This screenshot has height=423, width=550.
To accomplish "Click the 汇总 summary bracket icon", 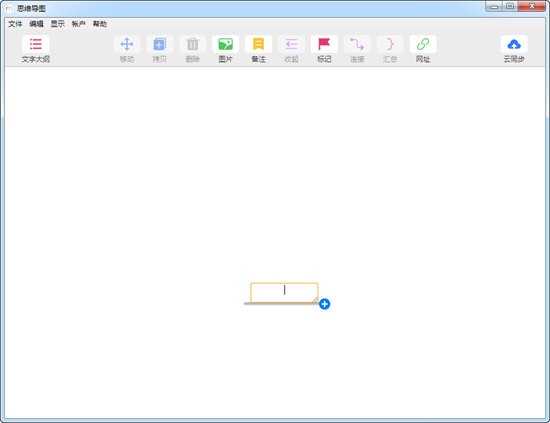I will tap(390, 44).
